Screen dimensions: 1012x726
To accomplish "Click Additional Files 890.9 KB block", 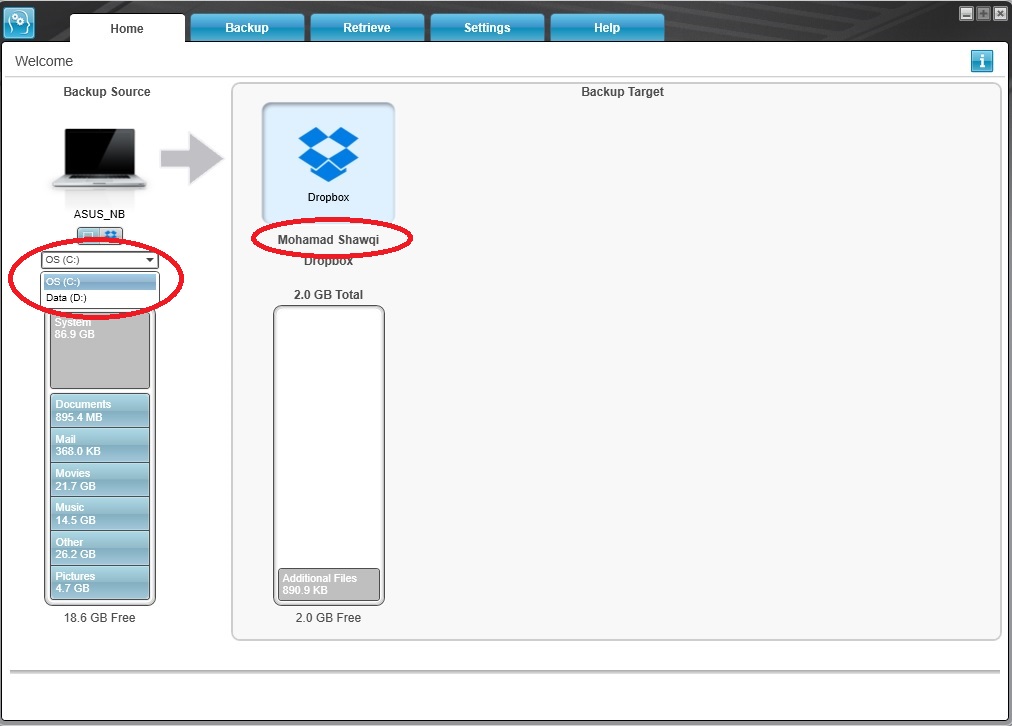I will click(329, 584).
